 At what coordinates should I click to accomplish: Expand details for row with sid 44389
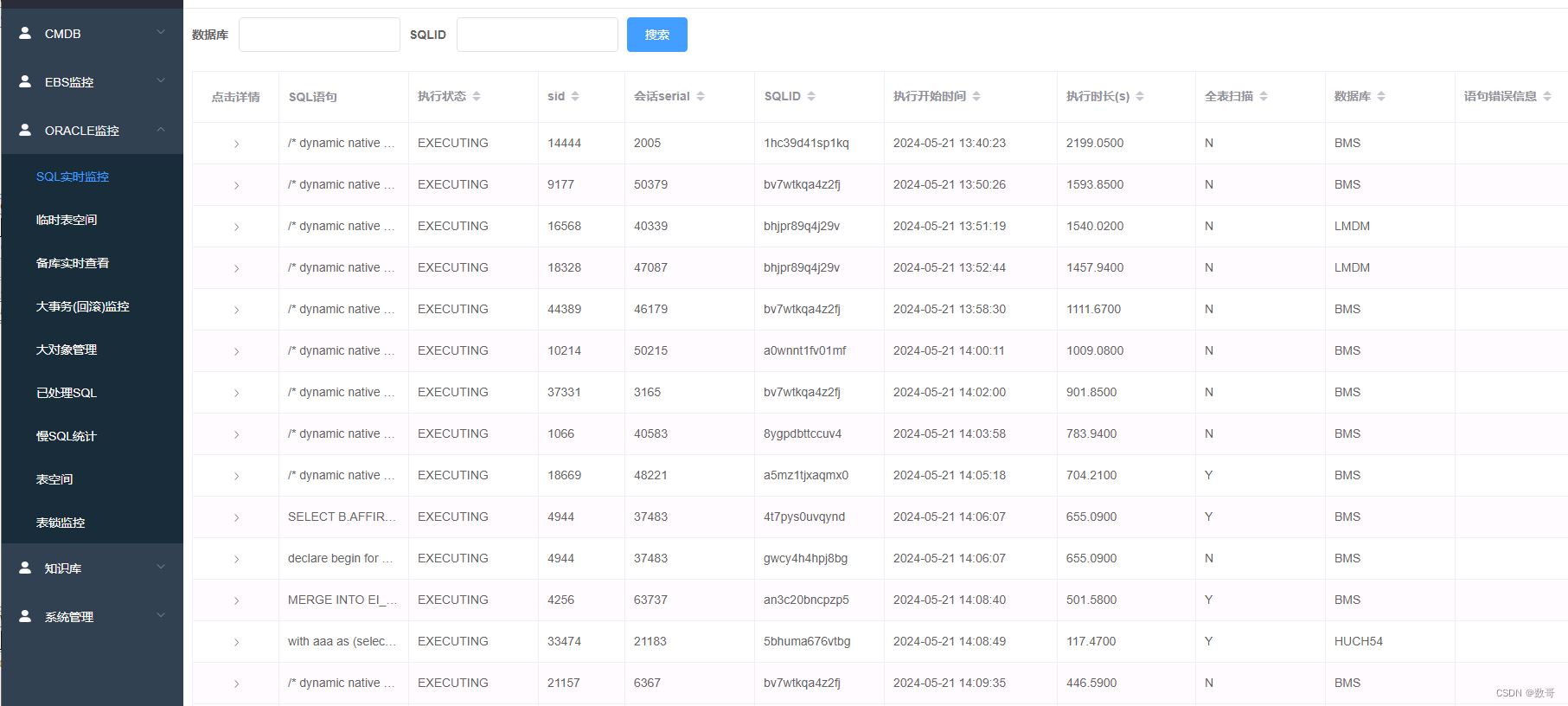pyautogui.click(x=236, y=310)
